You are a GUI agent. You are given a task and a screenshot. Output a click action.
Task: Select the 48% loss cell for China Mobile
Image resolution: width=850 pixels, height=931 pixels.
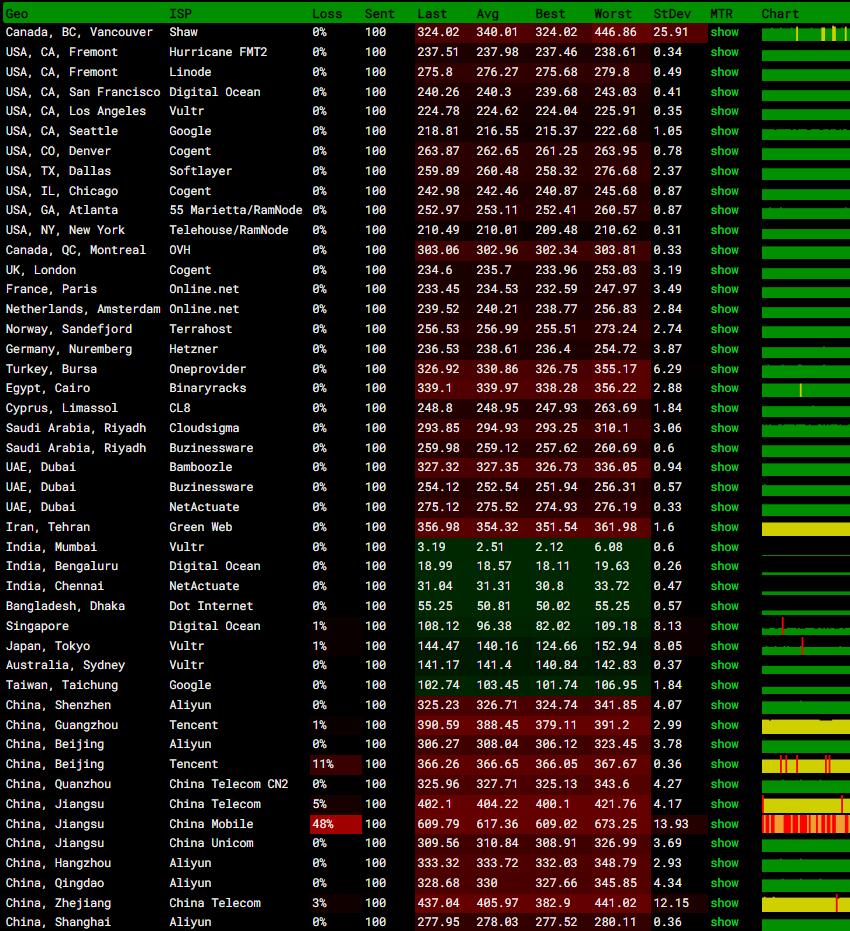click(336, 824)
